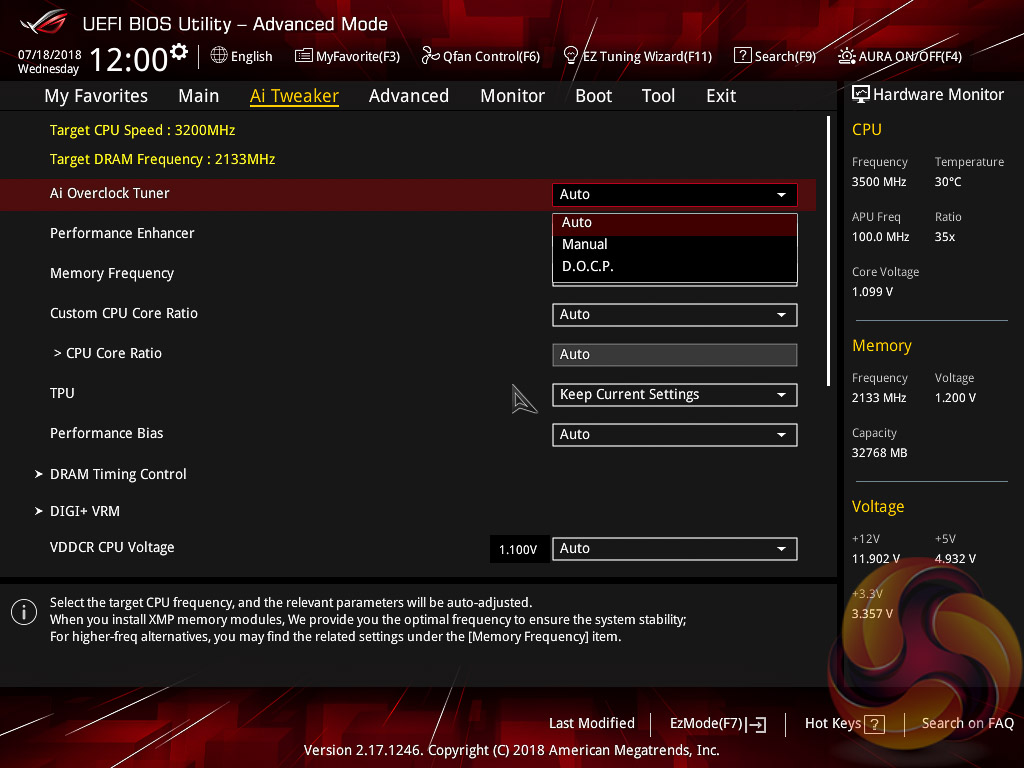
Task: Open the Search on FAQ link
Action: click(967, 723)
